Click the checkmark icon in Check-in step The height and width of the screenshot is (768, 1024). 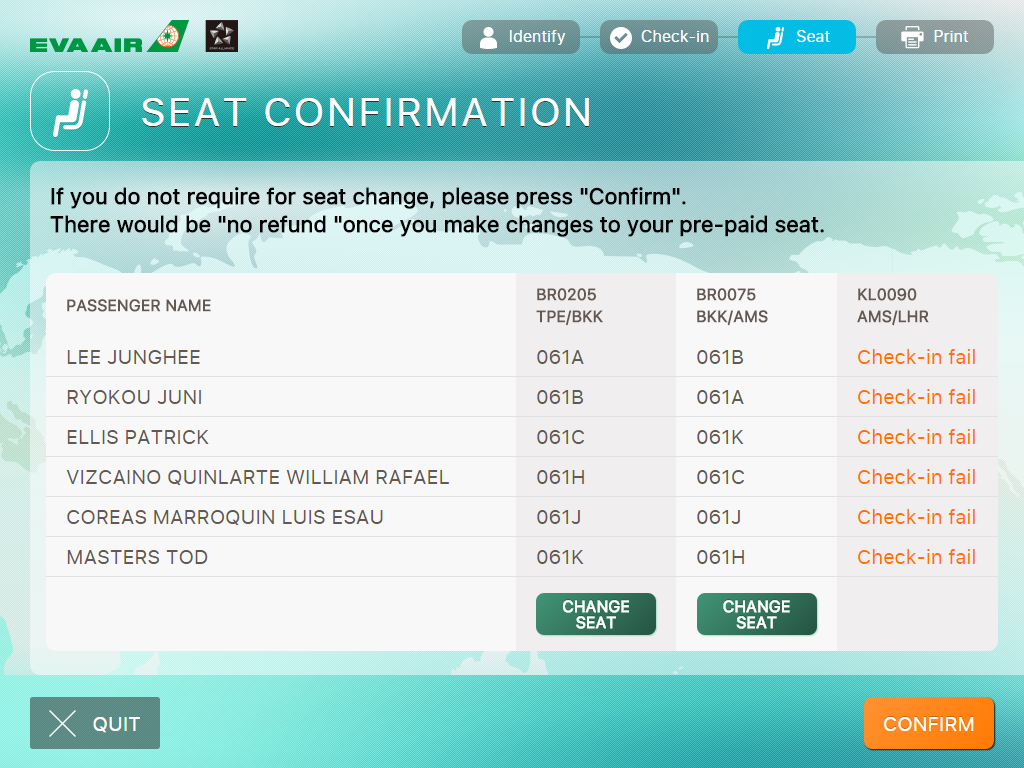pyautogui.click(x=621, y=38)
